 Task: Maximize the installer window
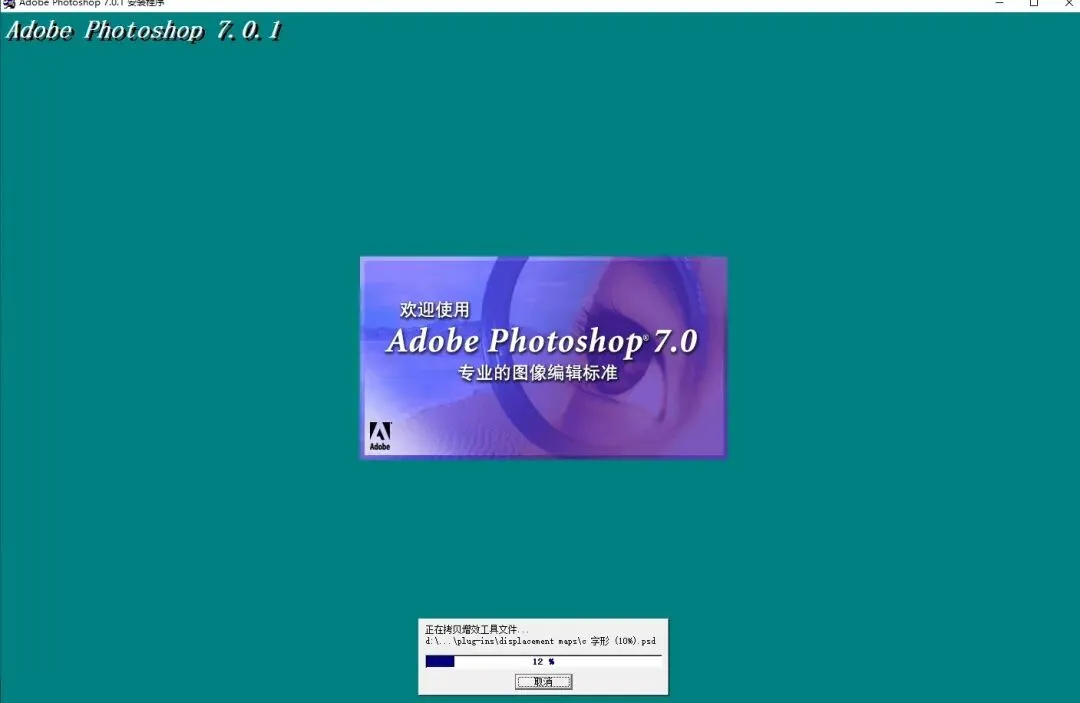(1034, 3)
